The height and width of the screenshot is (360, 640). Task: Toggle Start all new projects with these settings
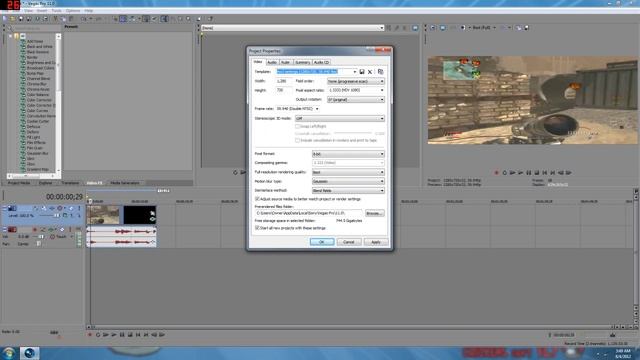[x=257, y=228]
